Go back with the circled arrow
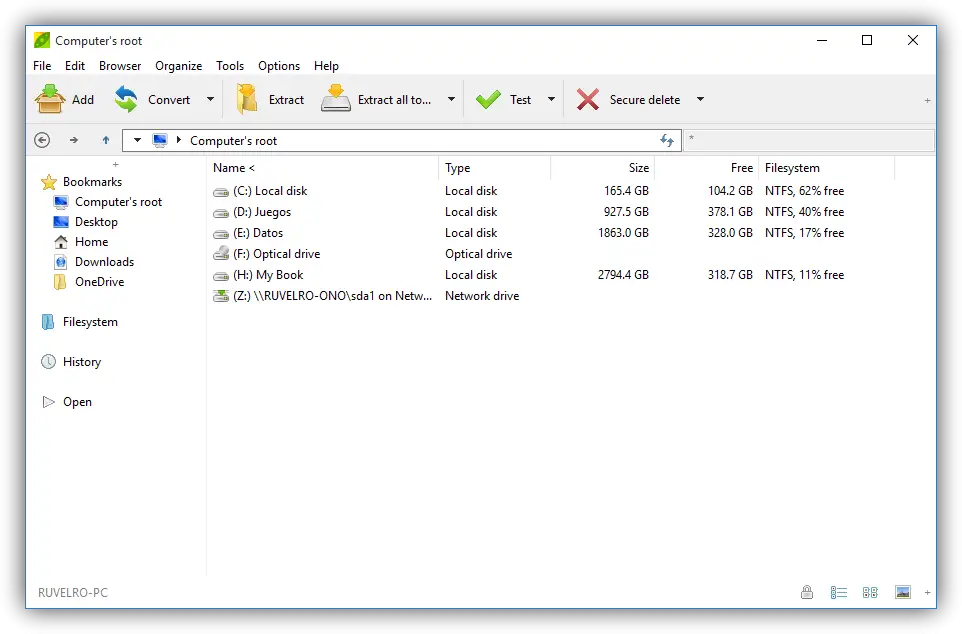The height and width of the screenshot is (634, 962). coord(42,141)
